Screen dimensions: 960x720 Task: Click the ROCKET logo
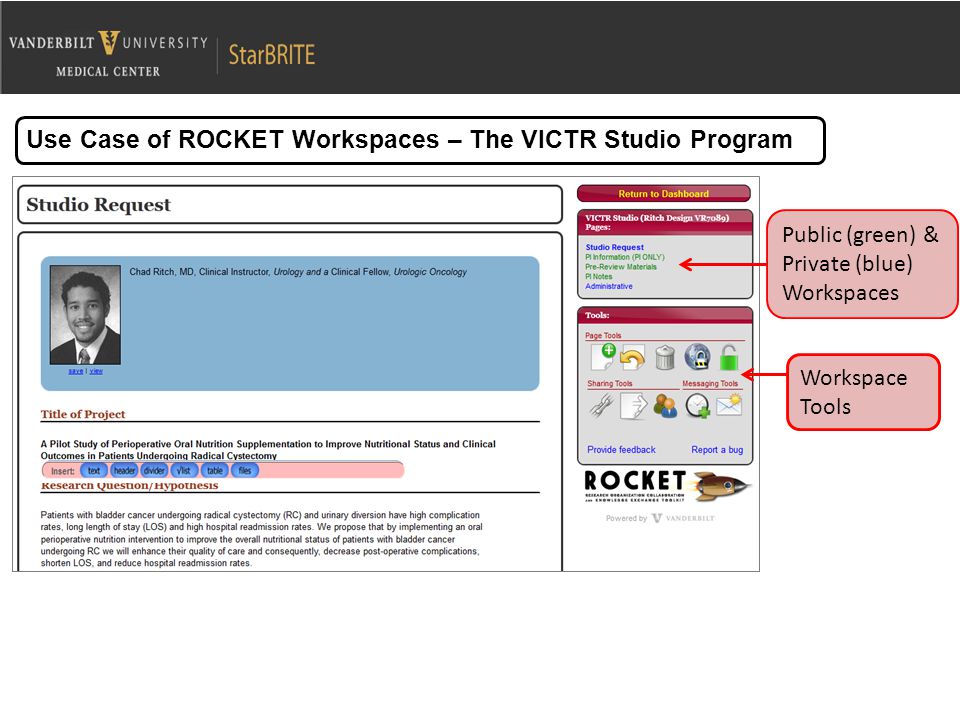tap(666, 486)
